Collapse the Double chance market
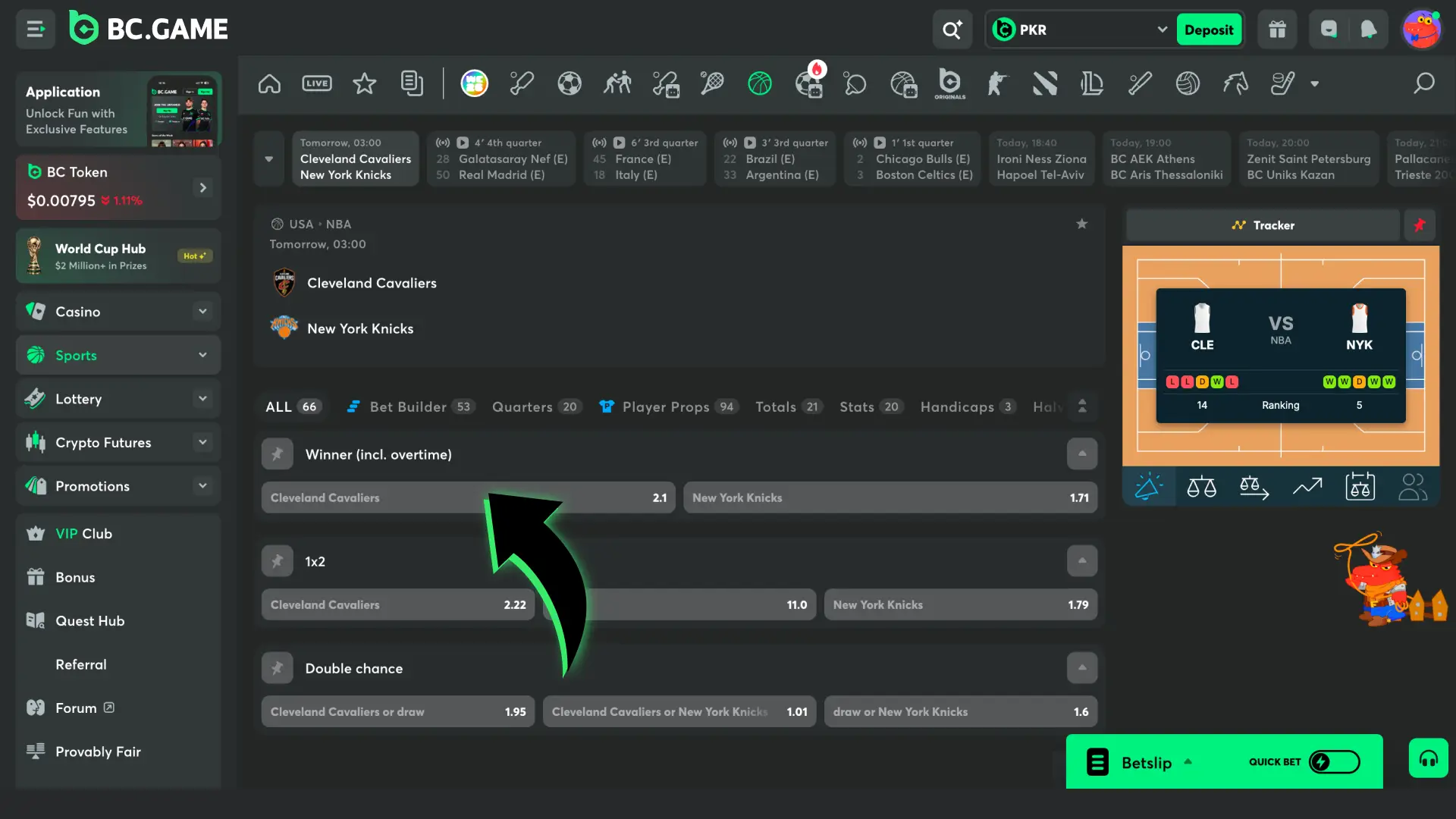The width and height of the screenshot is (1456, 819). pyautogui.click(x=1082, y=668)
